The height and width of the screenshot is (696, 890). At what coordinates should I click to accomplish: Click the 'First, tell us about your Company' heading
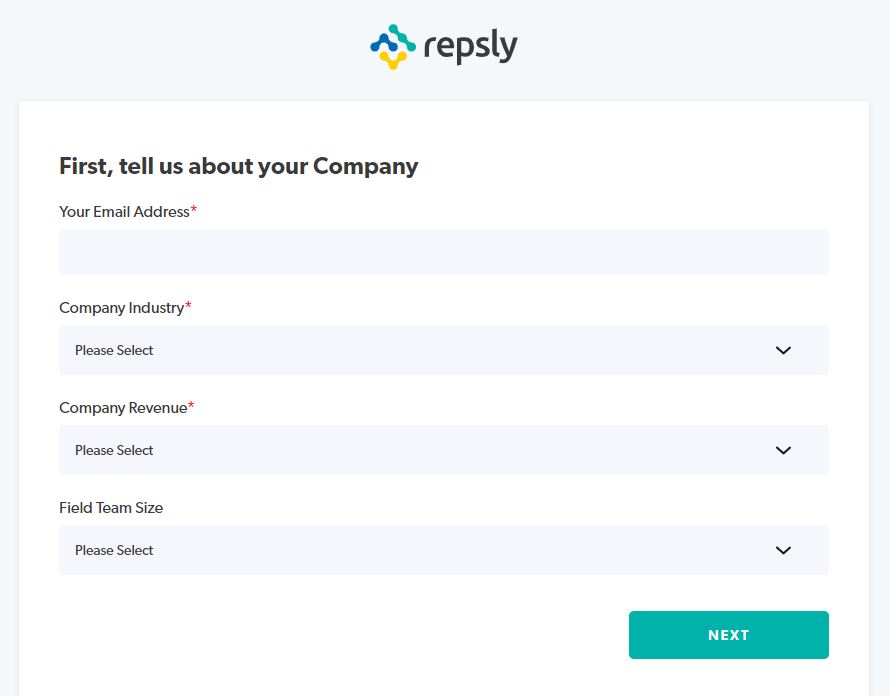point(238,166)
